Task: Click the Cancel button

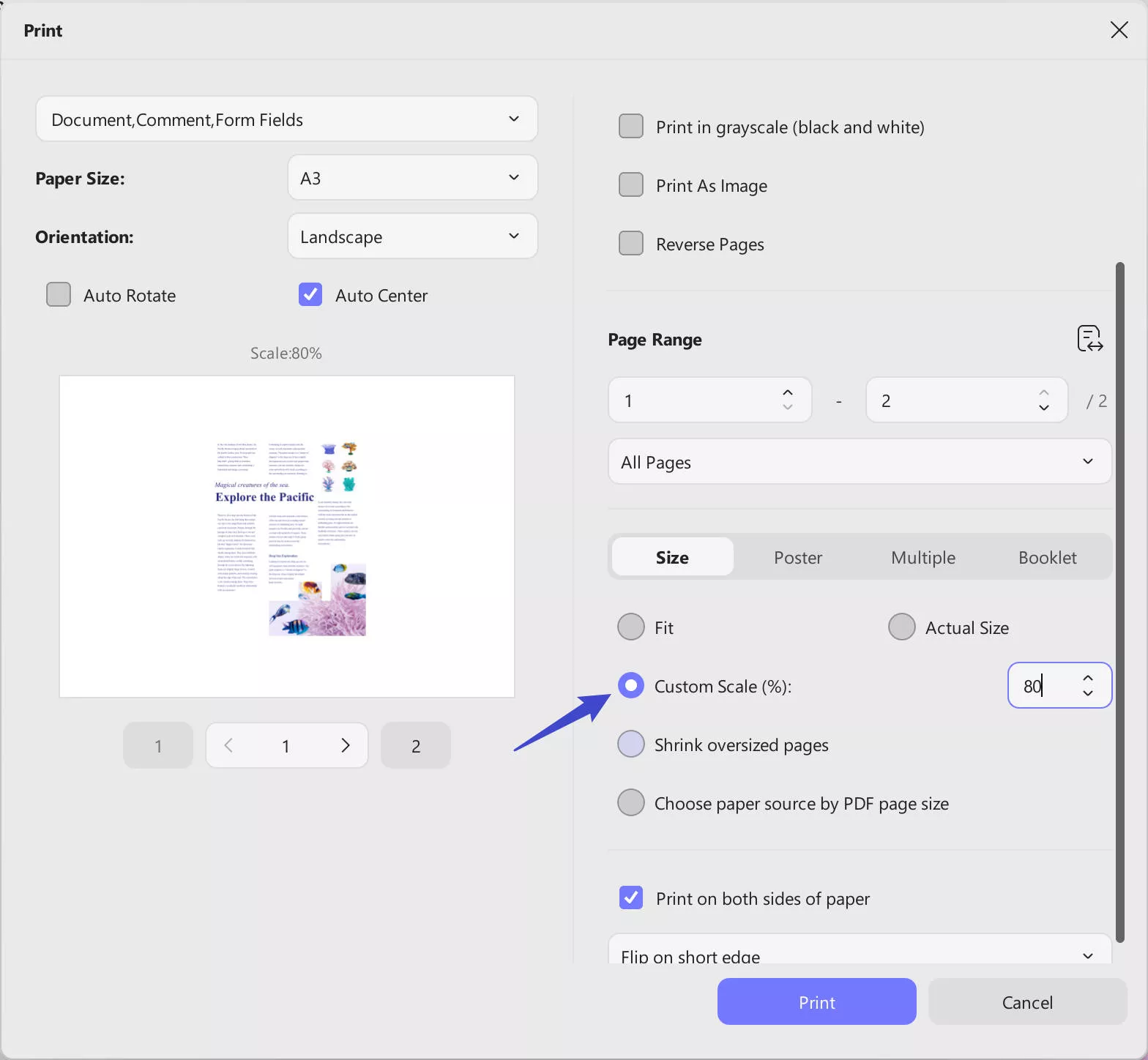Action: coord(1027,1002)
